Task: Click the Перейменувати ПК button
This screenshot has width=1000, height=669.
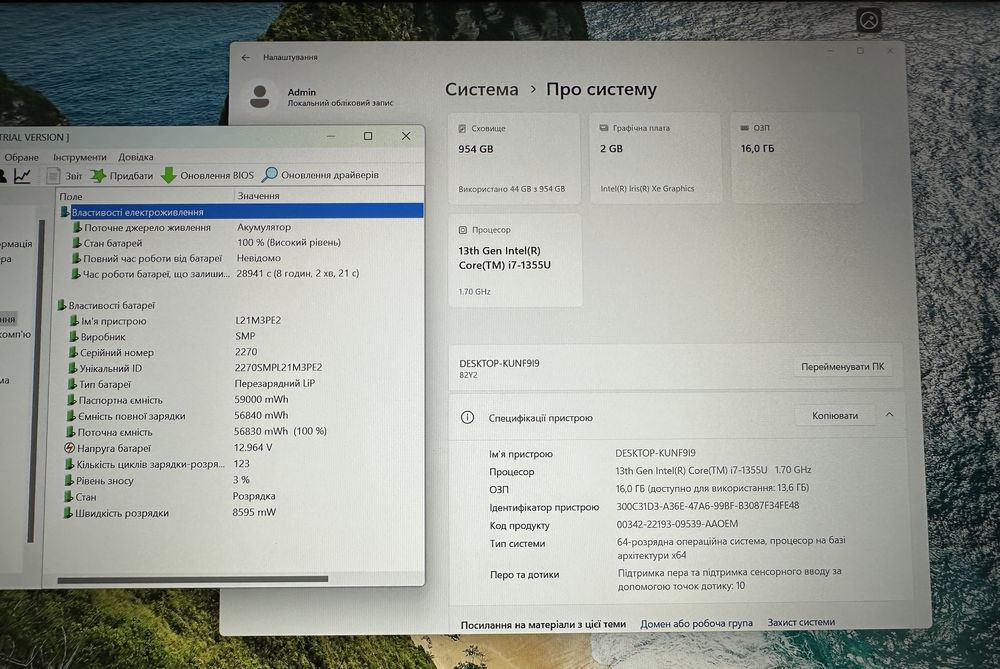Action: [x=842, y=367]
